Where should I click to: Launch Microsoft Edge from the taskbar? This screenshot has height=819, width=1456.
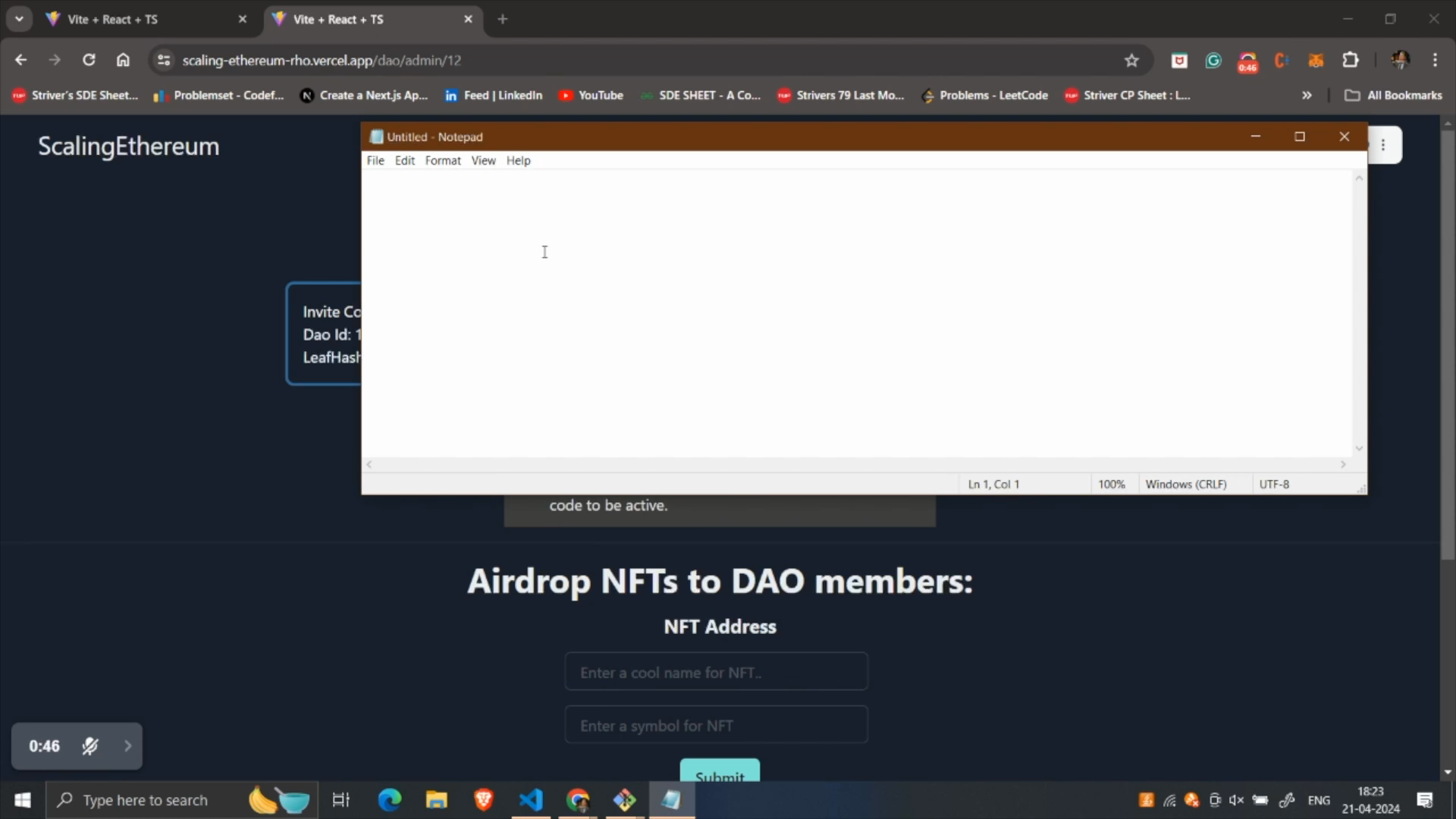[x=390, y=800]
